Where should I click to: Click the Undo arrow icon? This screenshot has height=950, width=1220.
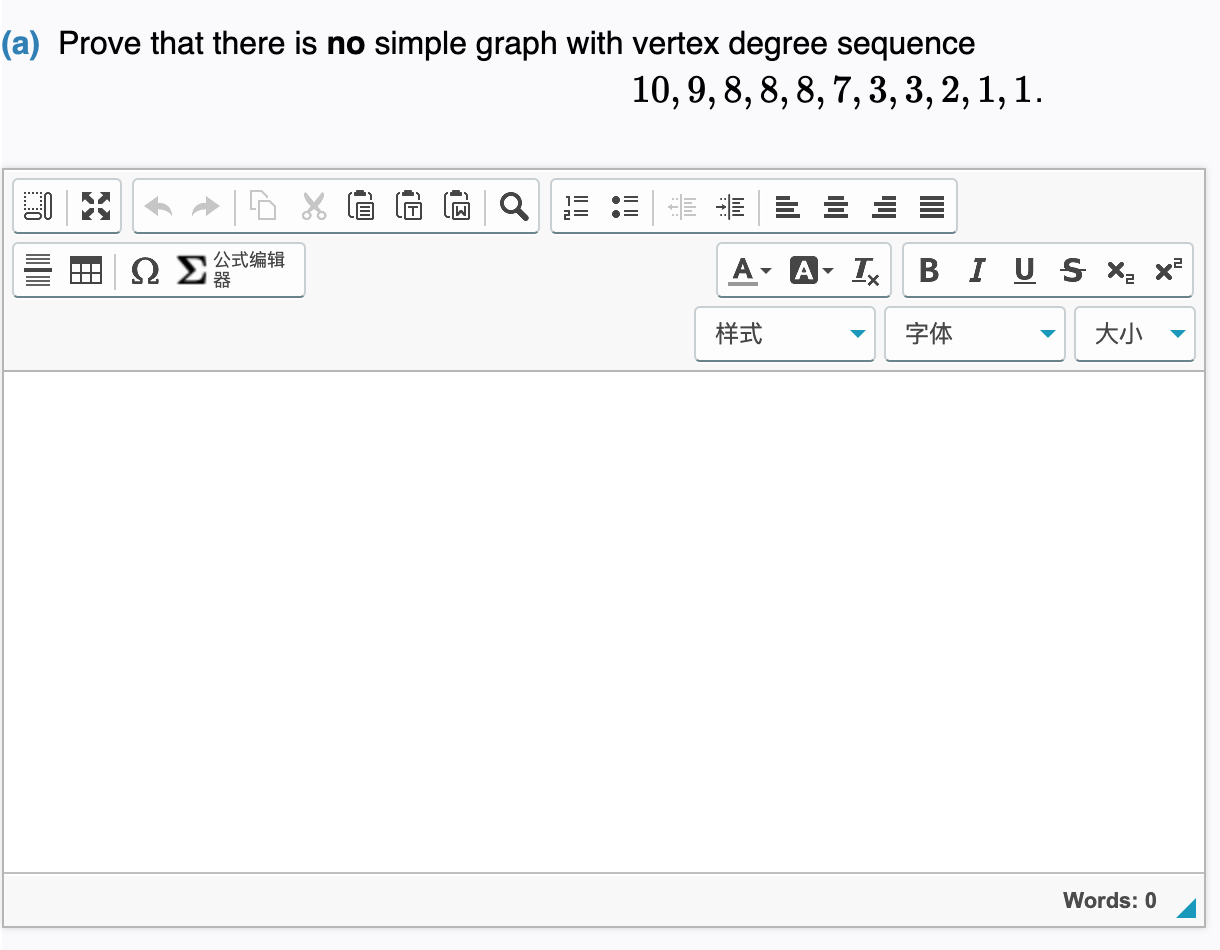(158, 207)
